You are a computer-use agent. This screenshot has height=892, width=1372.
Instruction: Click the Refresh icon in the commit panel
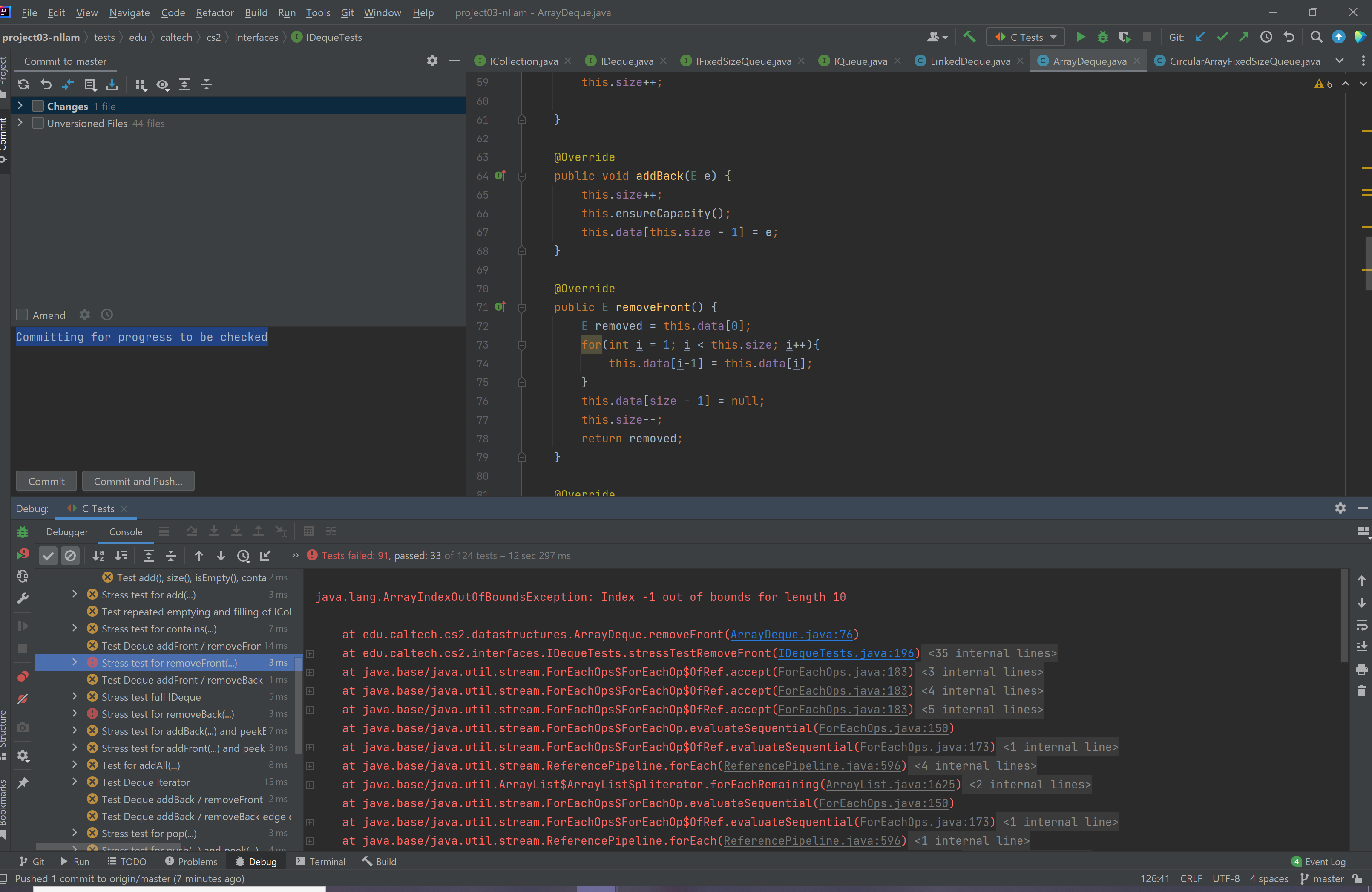[23, 85]
